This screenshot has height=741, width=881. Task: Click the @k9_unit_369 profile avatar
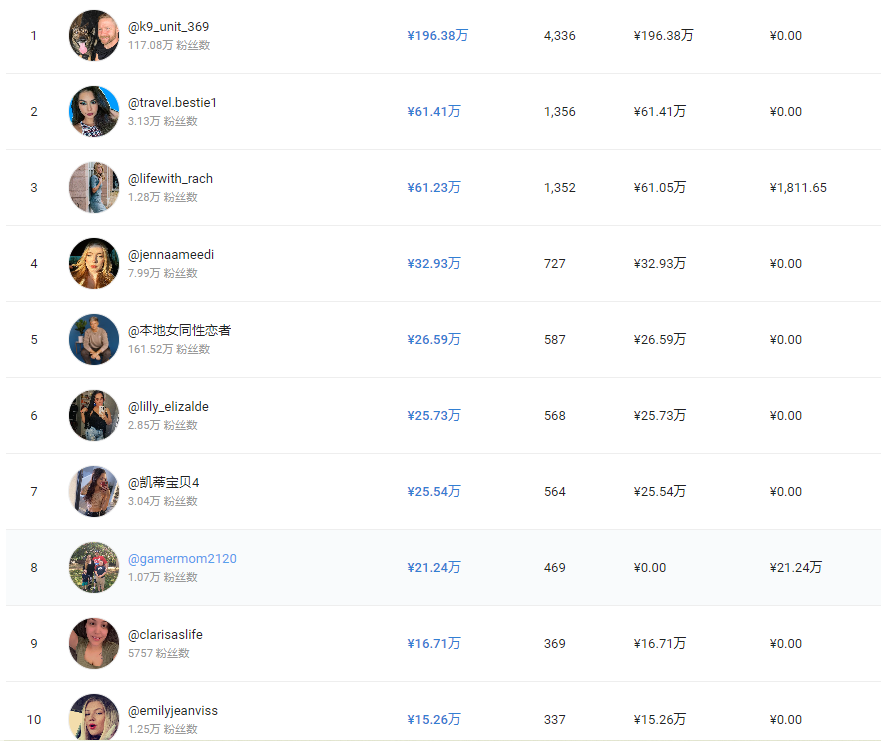(94, 36)
